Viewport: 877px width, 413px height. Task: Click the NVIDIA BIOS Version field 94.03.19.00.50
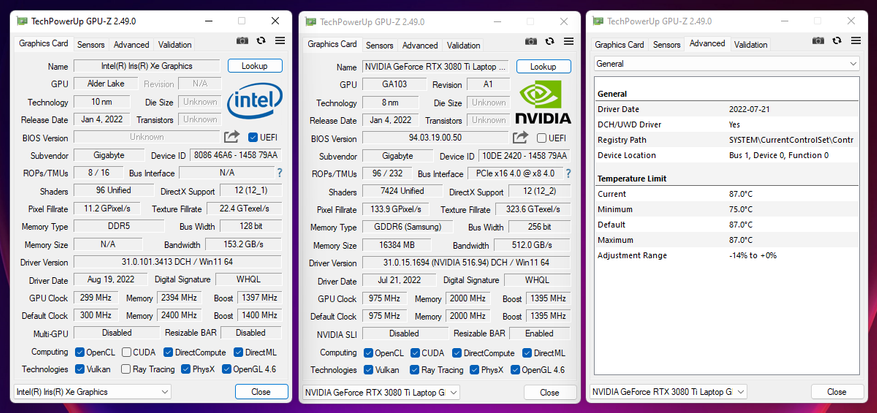(436, 138)
